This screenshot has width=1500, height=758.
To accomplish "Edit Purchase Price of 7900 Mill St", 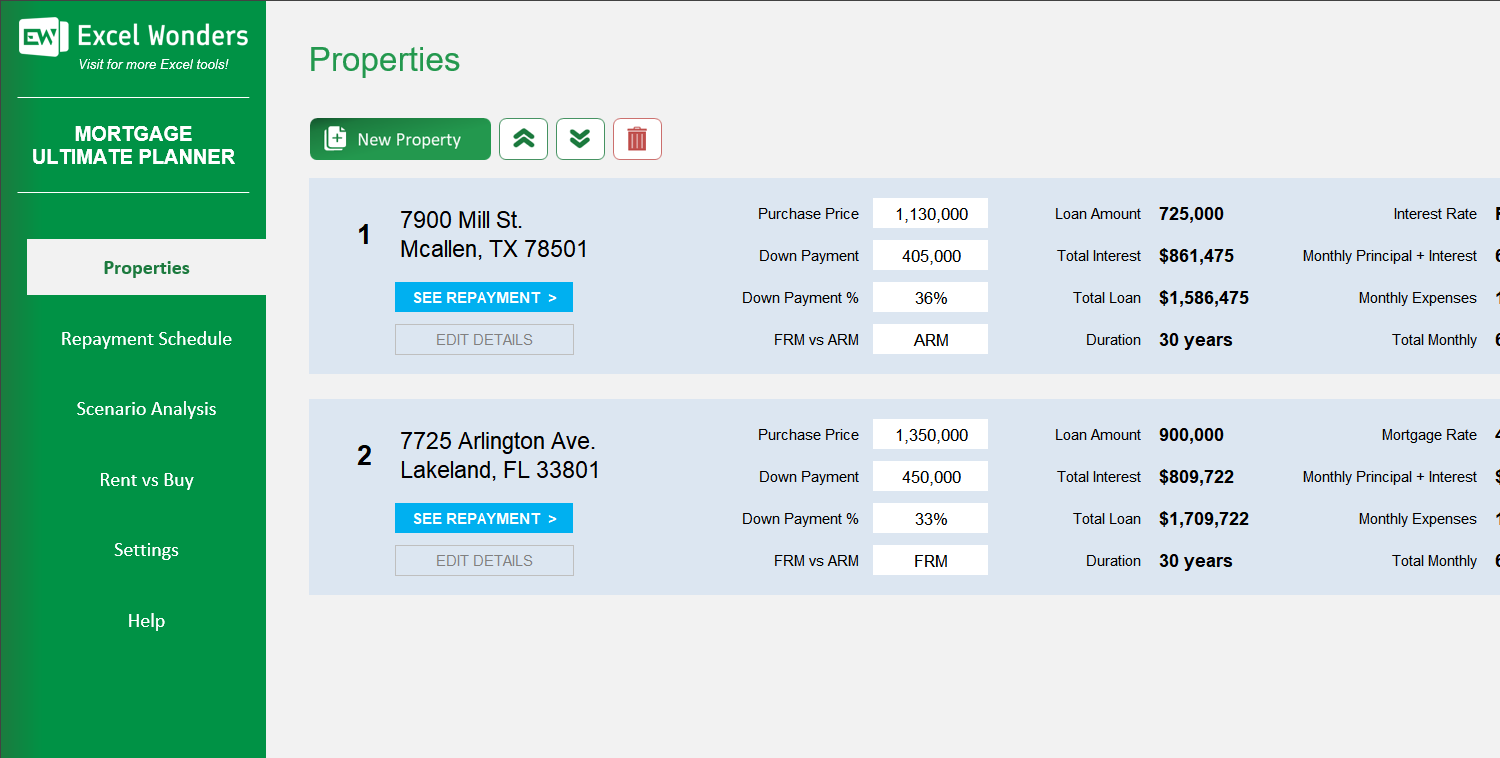I will [929, 213].
